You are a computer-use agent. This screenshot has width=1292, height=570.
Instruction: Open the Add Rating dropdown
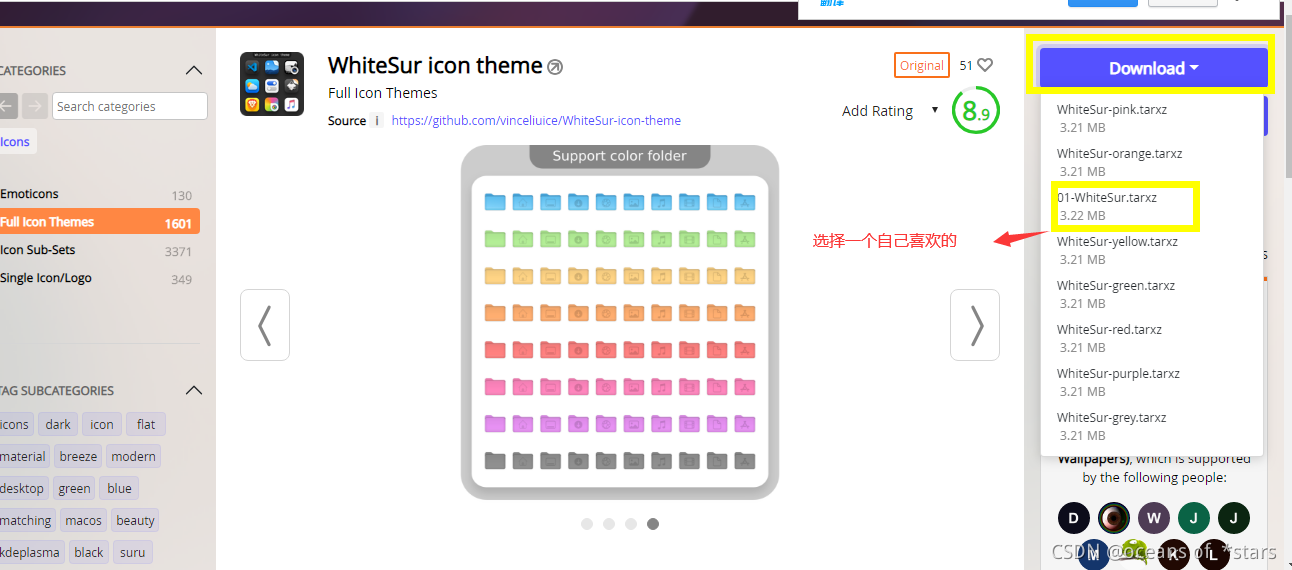(x=890, y=111)
